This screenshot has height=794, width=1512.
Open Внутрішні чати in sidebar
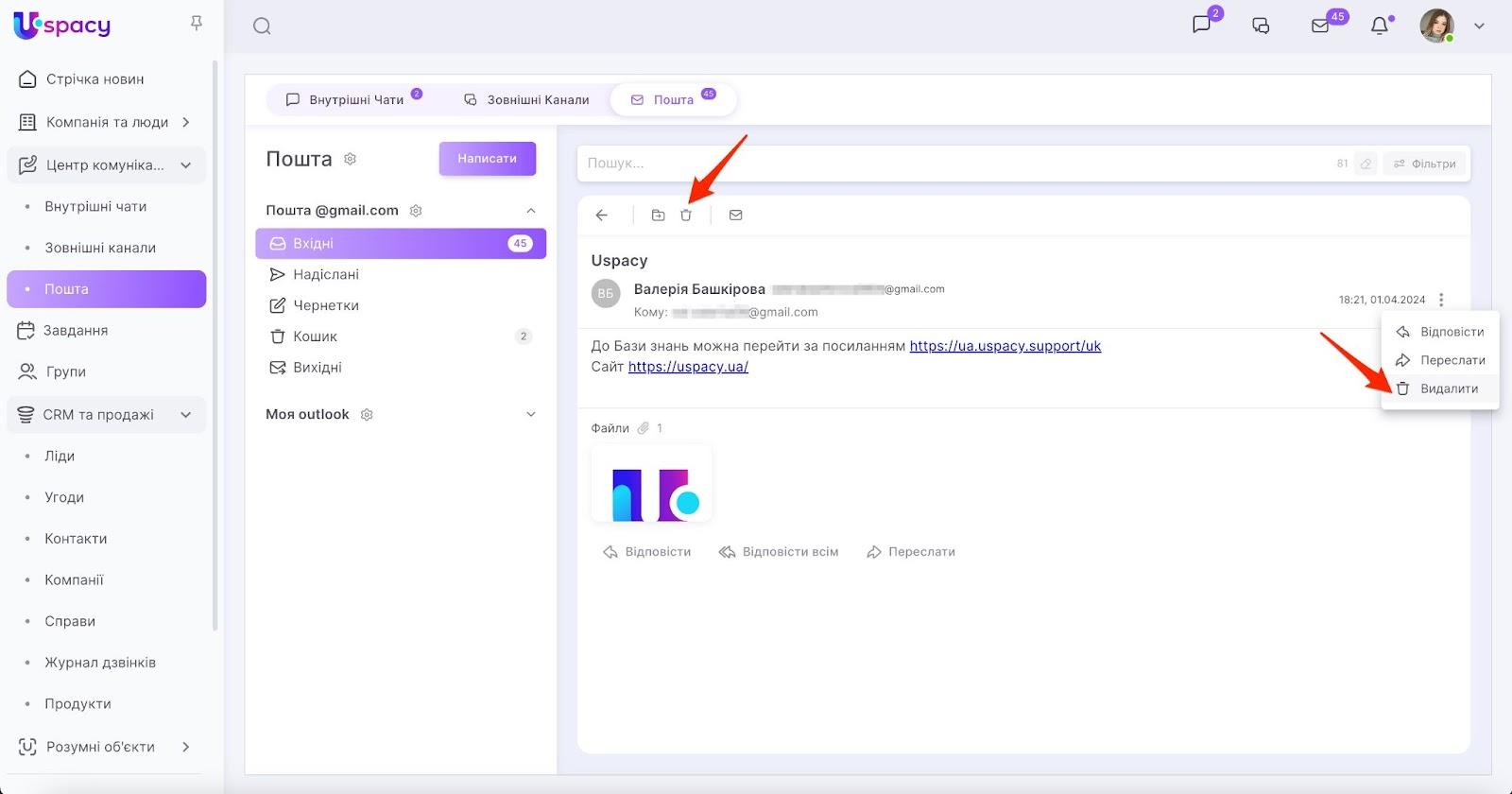coord(106,206)
